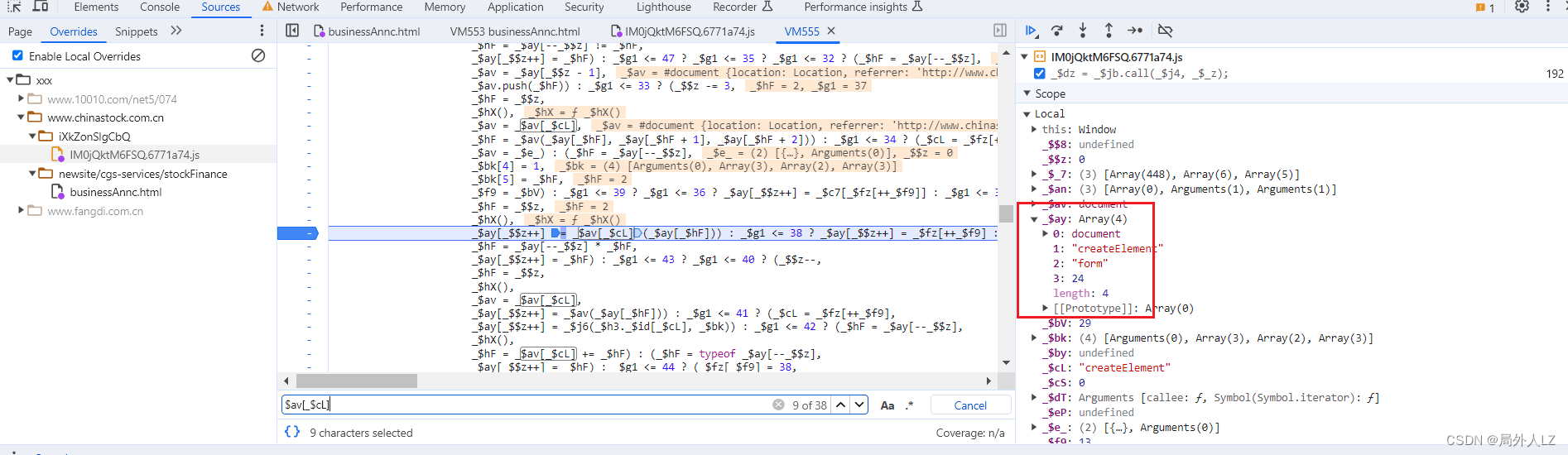The height and width of the screenshot is (455, 1568).
Task: Step out of current function
Action: [1109, 31]
